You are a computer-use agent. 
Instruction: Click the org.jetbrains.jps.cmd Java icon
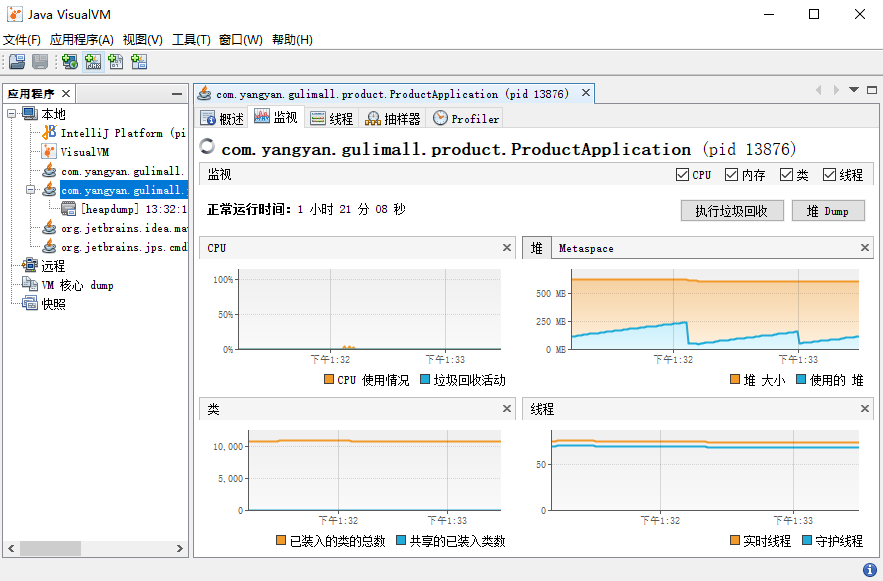click(x=50, y=247)
